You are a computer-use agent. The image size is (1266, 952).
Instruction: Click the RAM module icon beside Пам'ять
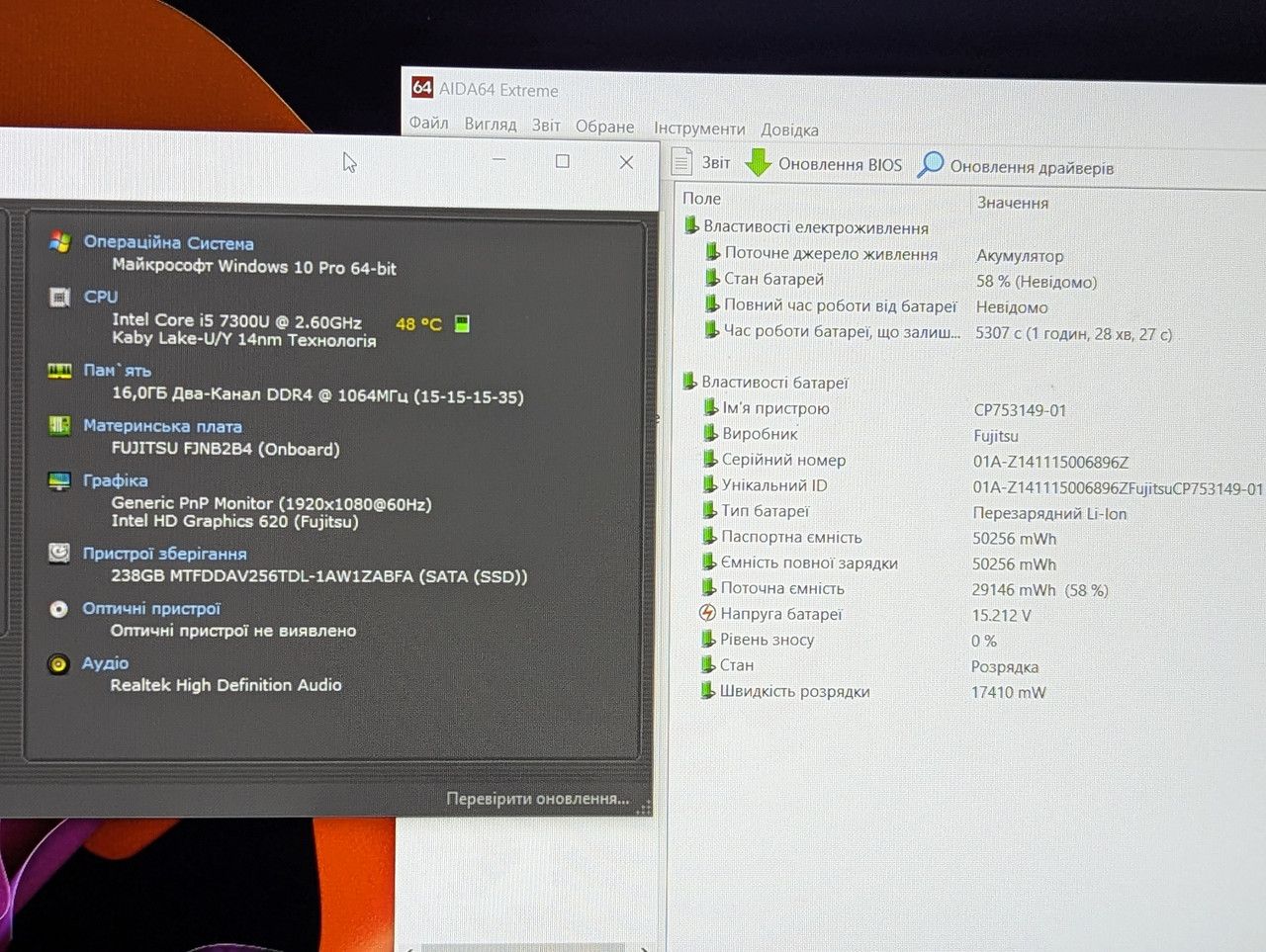pyautogui.click(x=59, y=371)
